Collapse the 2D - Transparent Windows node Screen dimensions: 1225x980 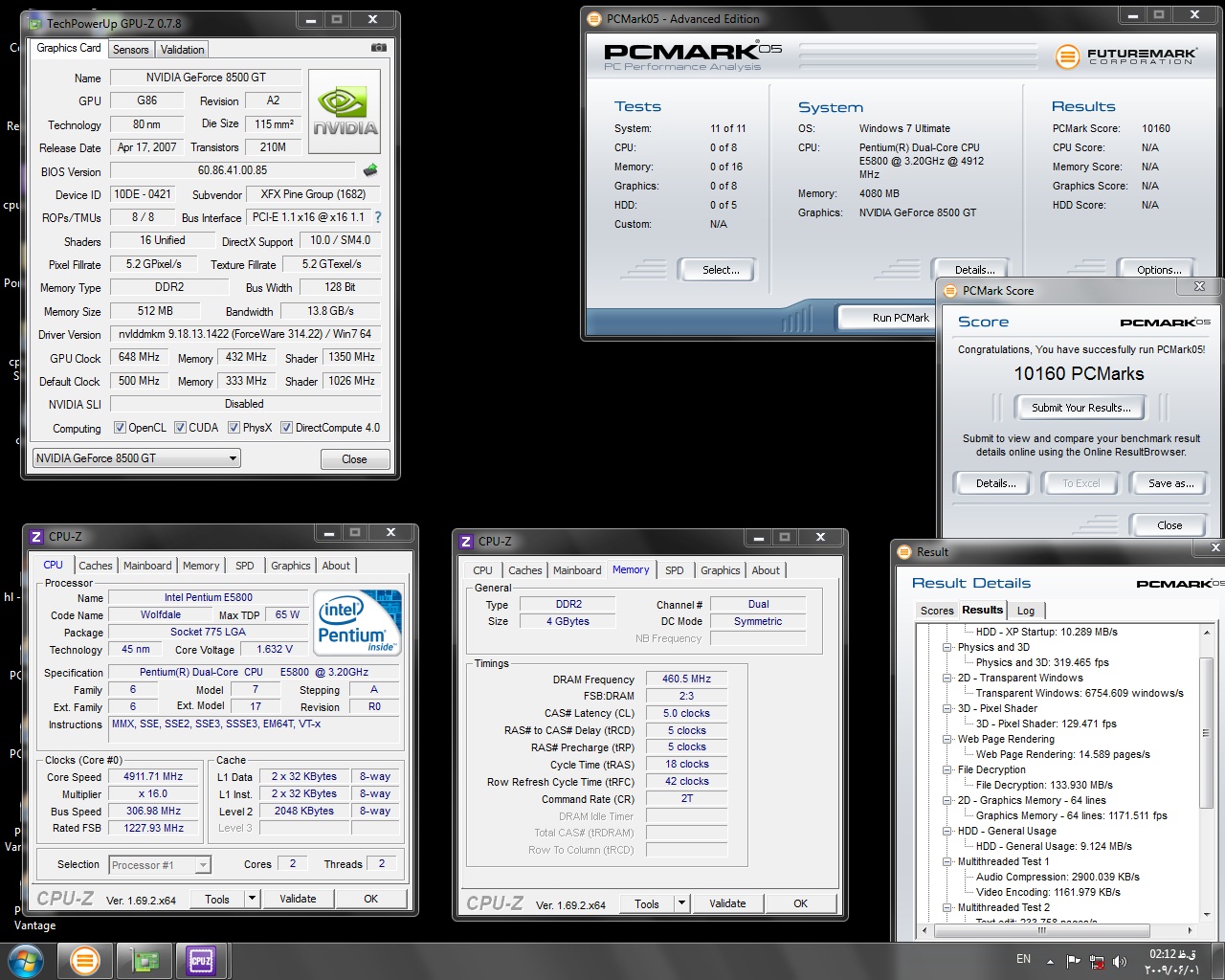tap(947, 678)
